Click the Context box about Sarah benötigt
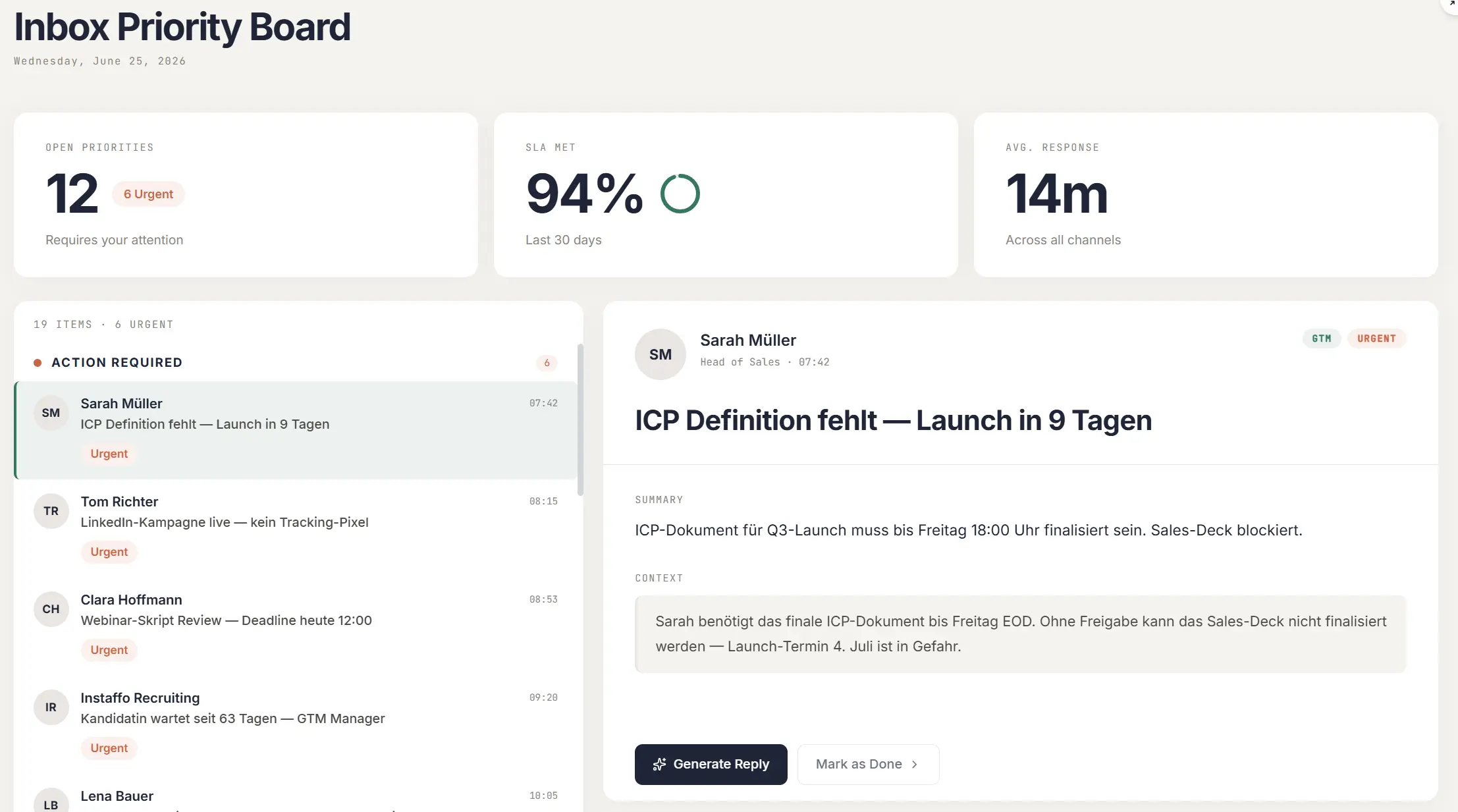Viewport: 1458px width, 812px height. pyautogui.click(x=1020, y=634)
